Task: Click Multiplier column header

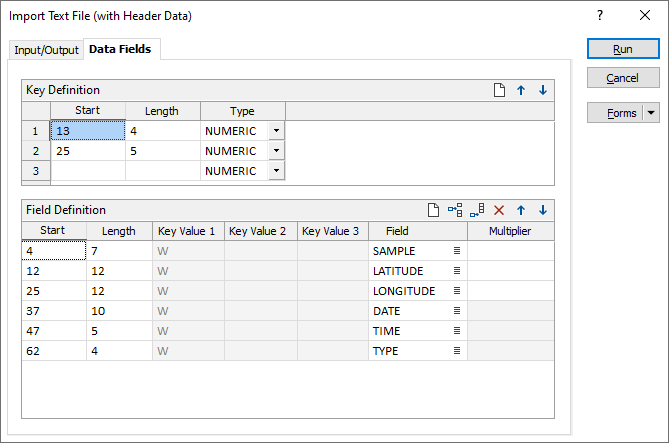Action: coord(511,231)
